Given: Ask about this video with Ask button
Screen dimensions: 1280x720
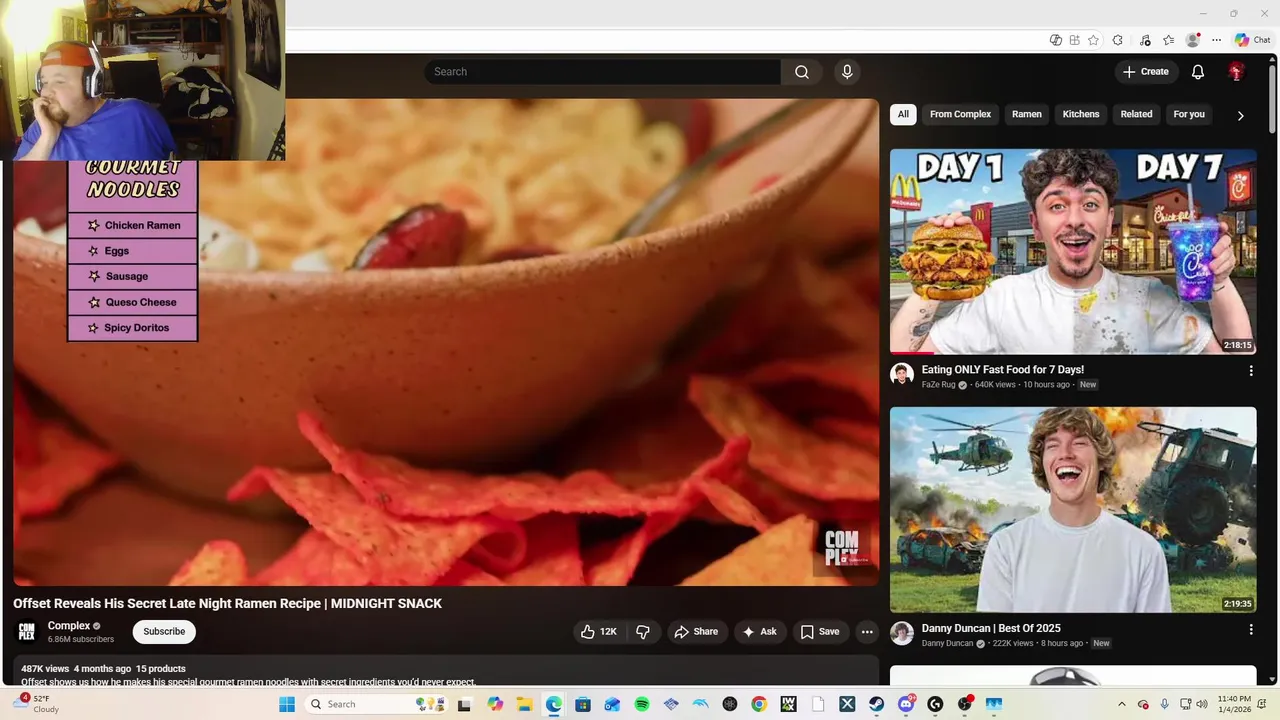Looking at the screenshot, I should (760, 632).
